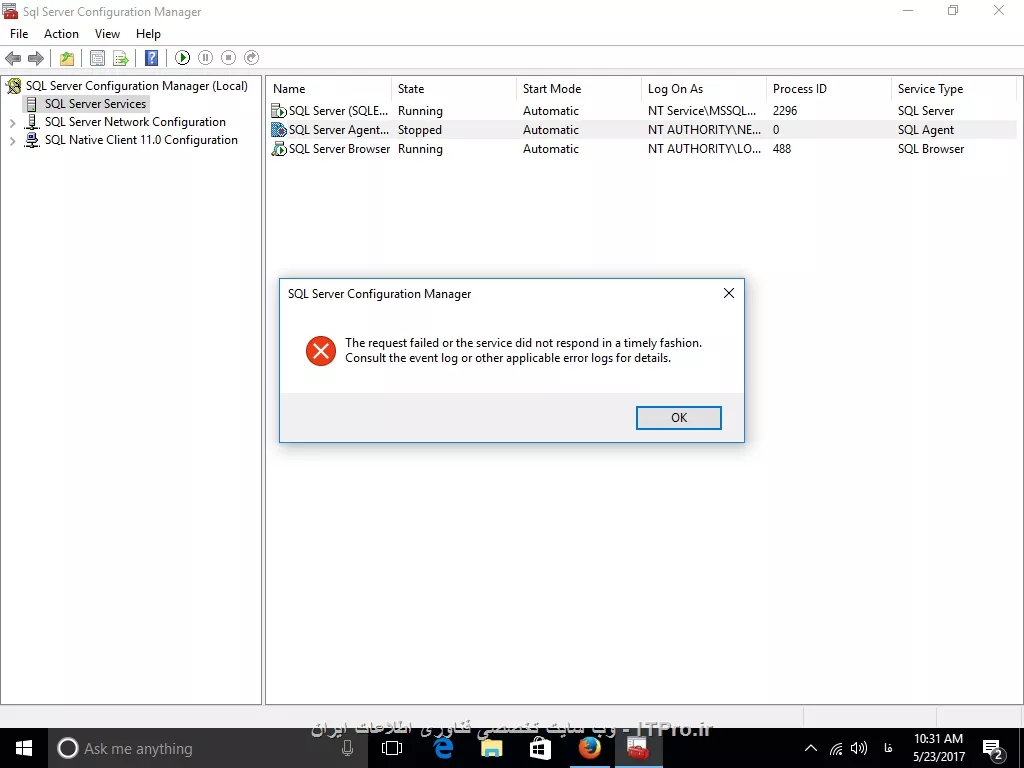Viewport: 1024px width, 768px height.
Task: Click the Forward arrow in toolbar
Action: (36, 58)
